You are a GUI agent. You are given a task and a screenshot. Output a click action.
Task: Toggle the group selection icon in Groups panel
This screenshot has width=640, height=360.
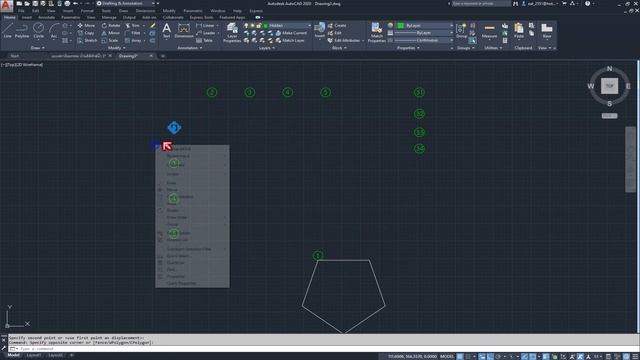[472, 40]
